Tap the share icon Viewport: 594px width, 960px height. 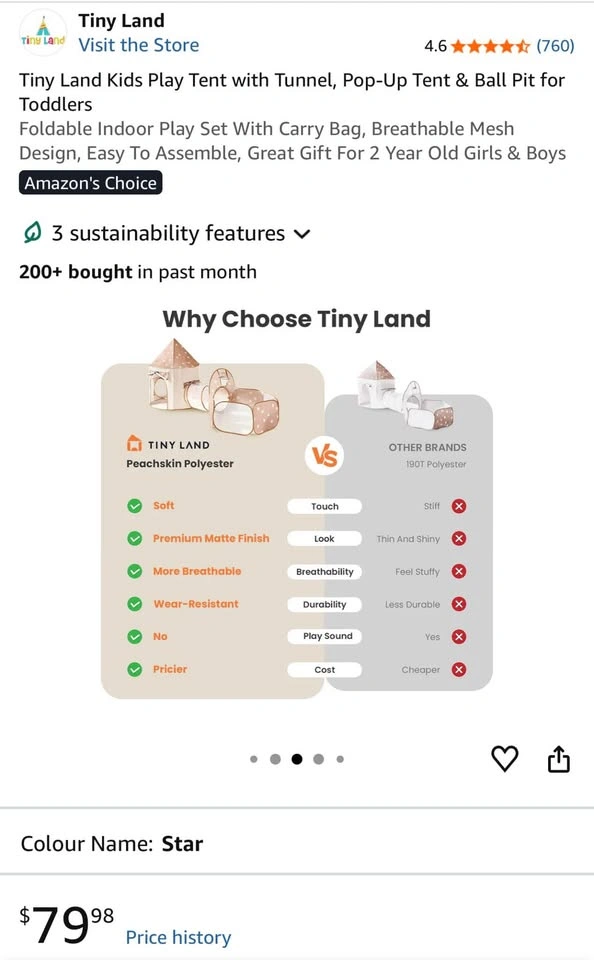(x=558, y=759)
